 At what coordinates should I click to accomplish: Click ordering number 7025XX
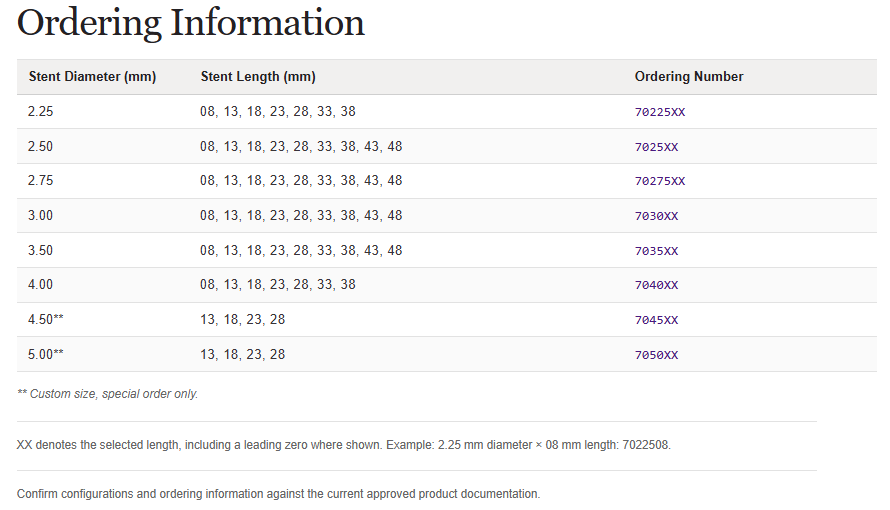(656, 147)
